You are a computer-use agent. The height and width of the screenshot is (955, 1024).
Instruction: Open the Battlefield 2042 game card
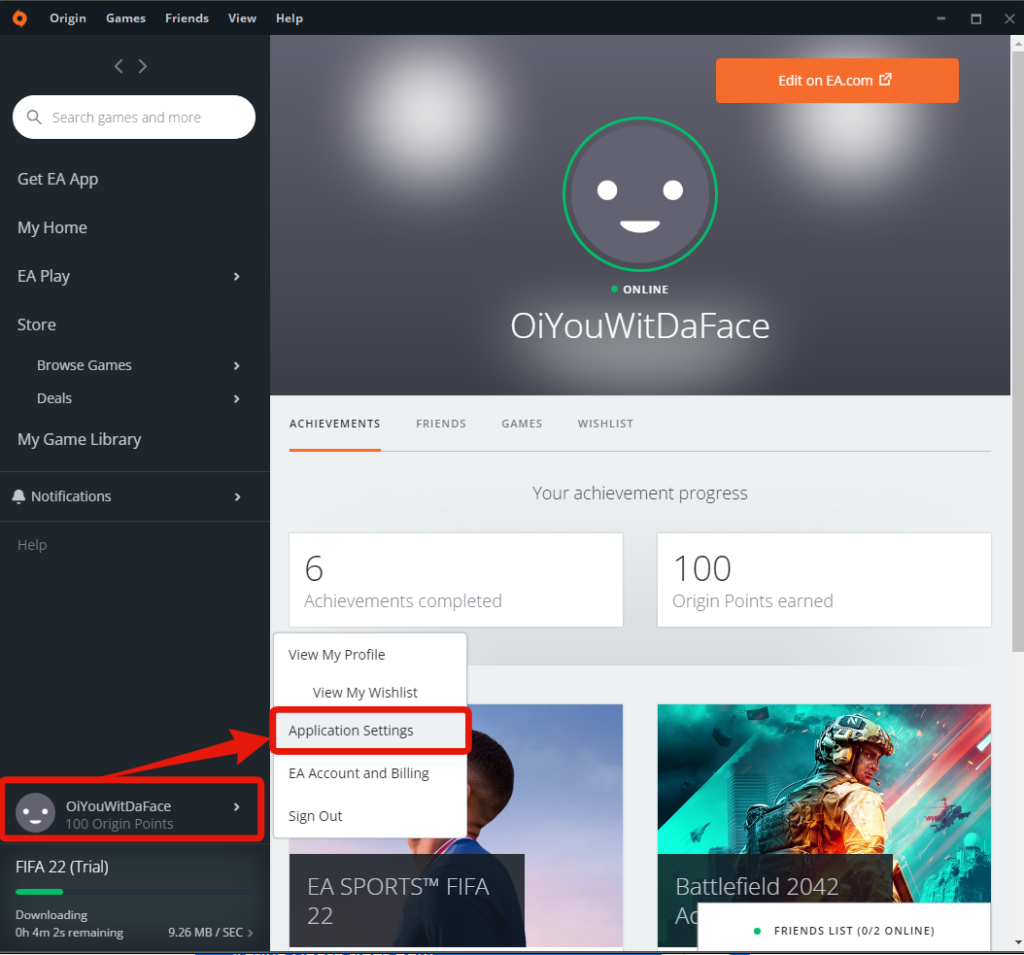click(824, 825)
